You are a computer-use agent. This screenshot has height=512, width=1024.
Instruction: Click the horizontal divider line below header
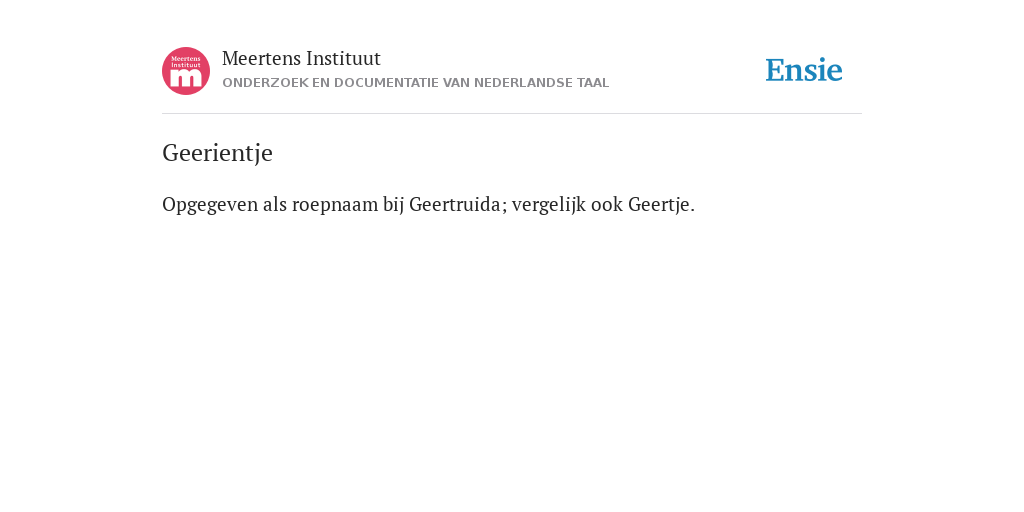[x=512, y=114]
